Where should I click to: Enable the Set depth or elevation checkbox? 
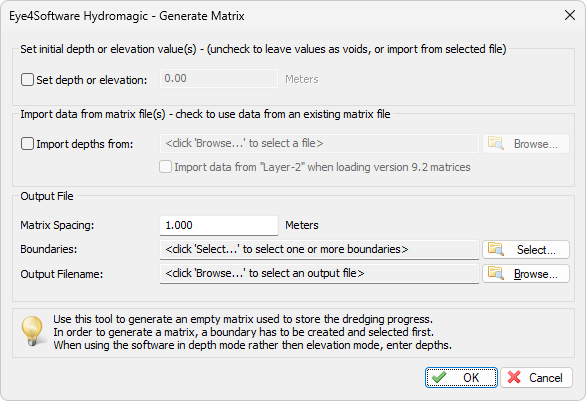pyautogui.click(x=27, y=80)
